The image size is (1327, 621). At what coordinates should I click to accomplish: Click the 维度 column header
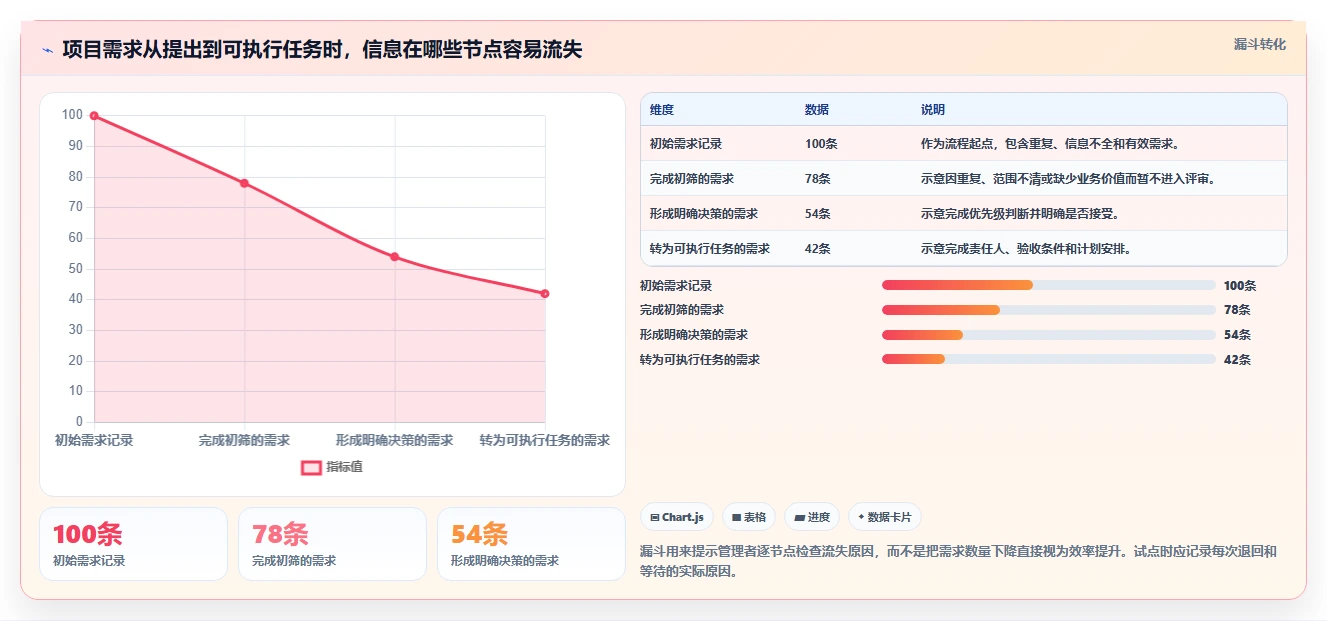tap(662, 110)
